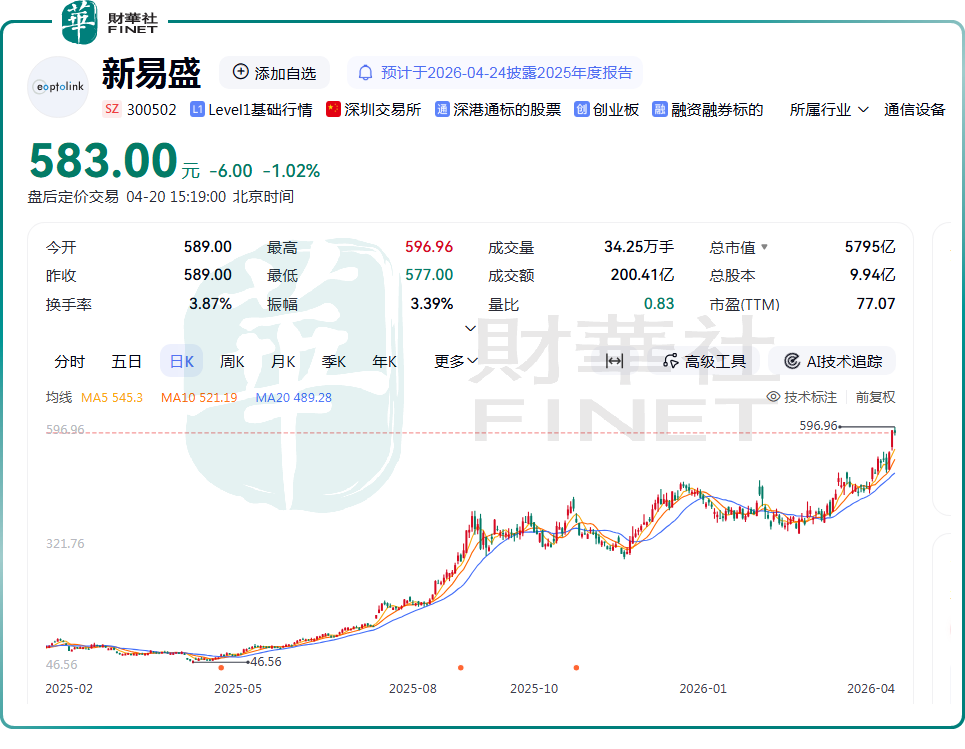Click the chart width expand icon
Viewport: 965px width, 749px height.
615,361
